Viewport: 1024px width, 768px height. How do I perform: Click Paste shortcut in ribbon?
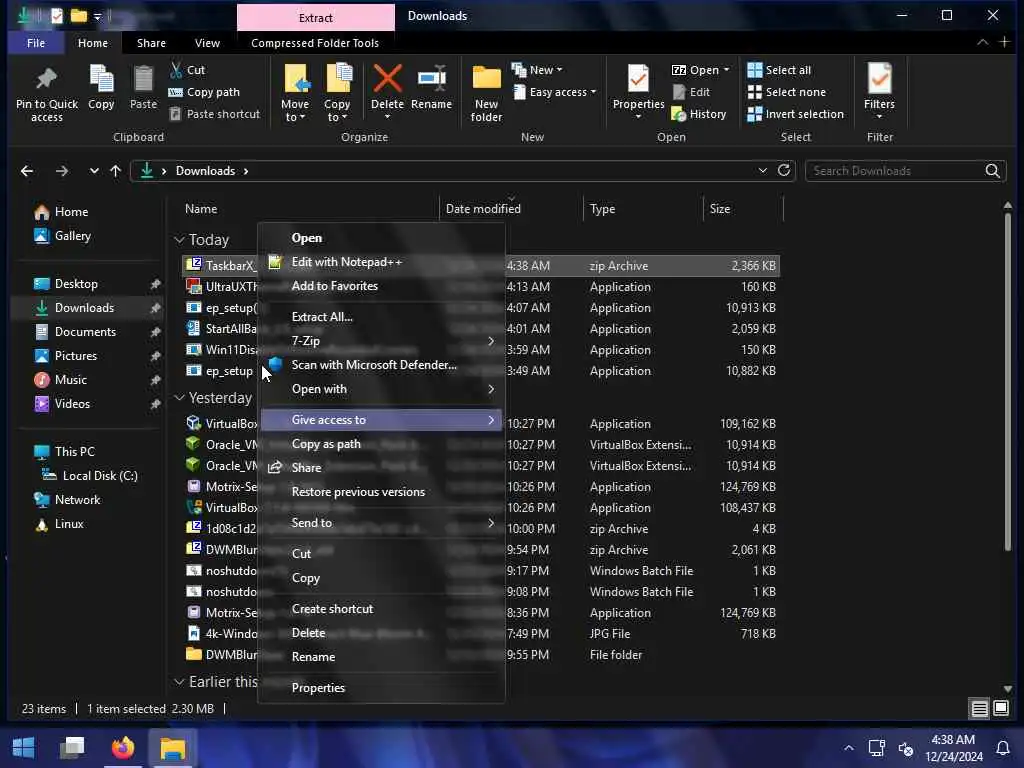coord(215,114)
